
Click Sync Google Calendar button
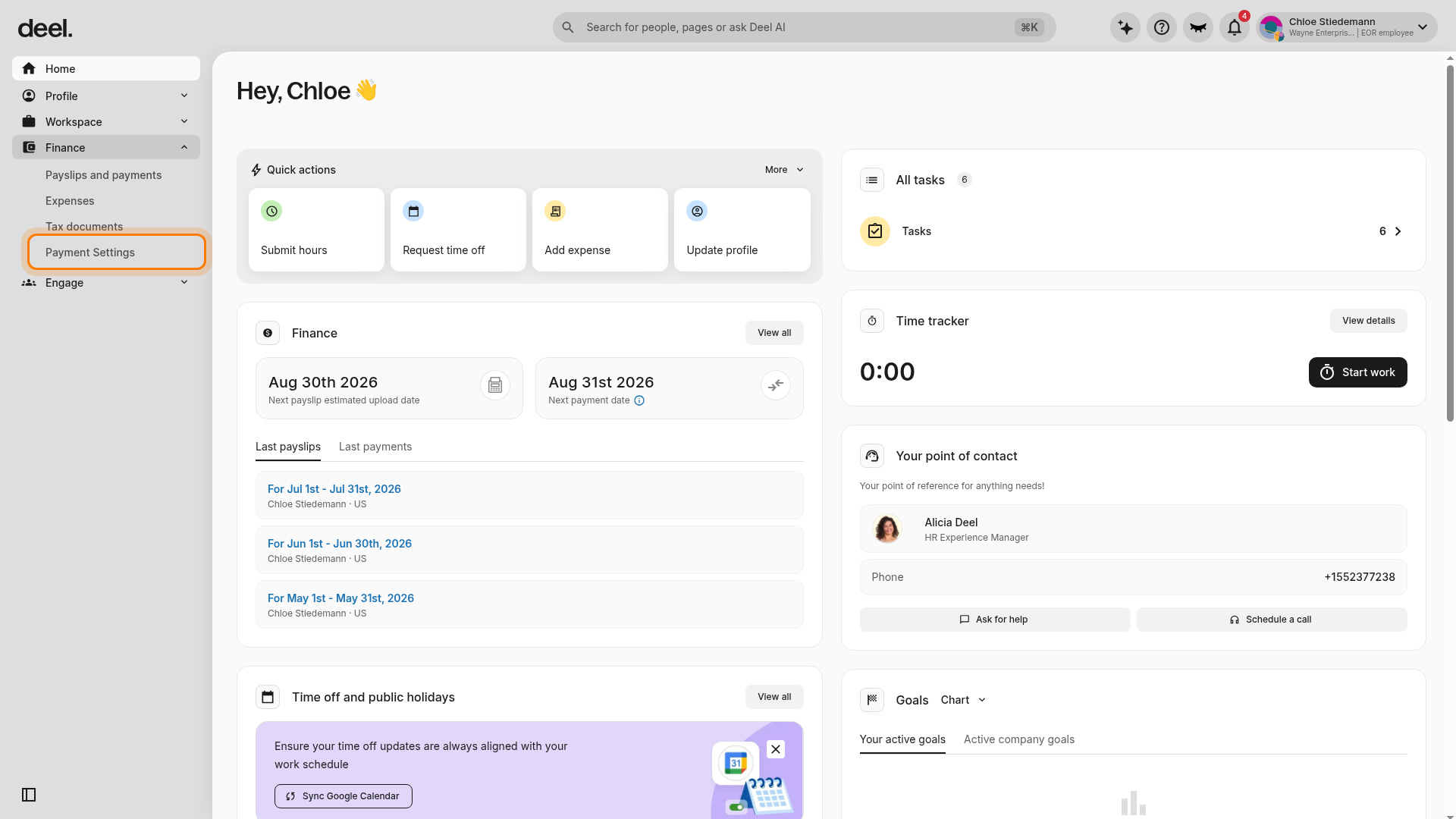tap(344, 796)
